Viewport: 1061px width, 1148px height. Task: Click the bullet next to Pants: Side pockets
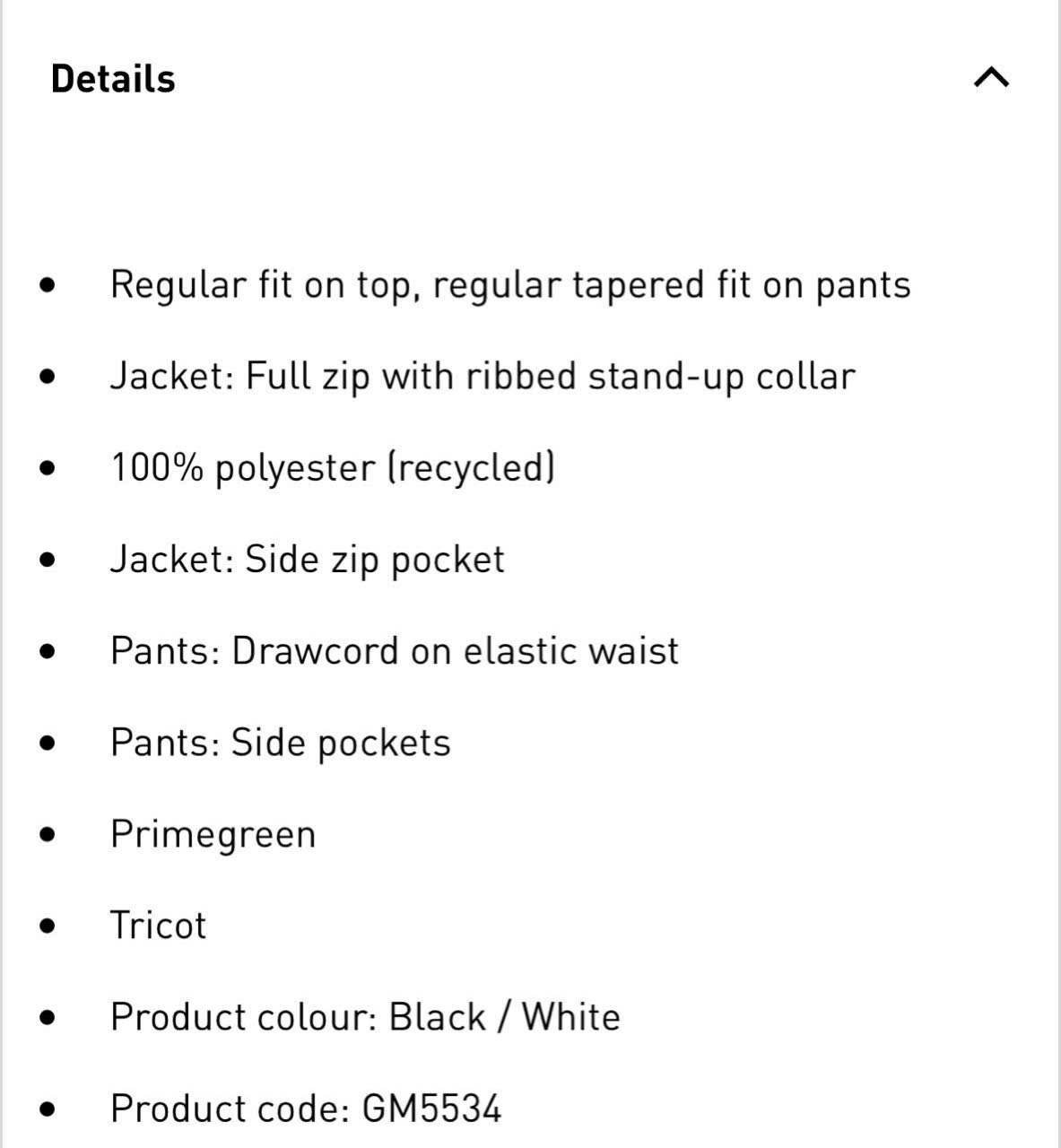click(x=48, y=743)
